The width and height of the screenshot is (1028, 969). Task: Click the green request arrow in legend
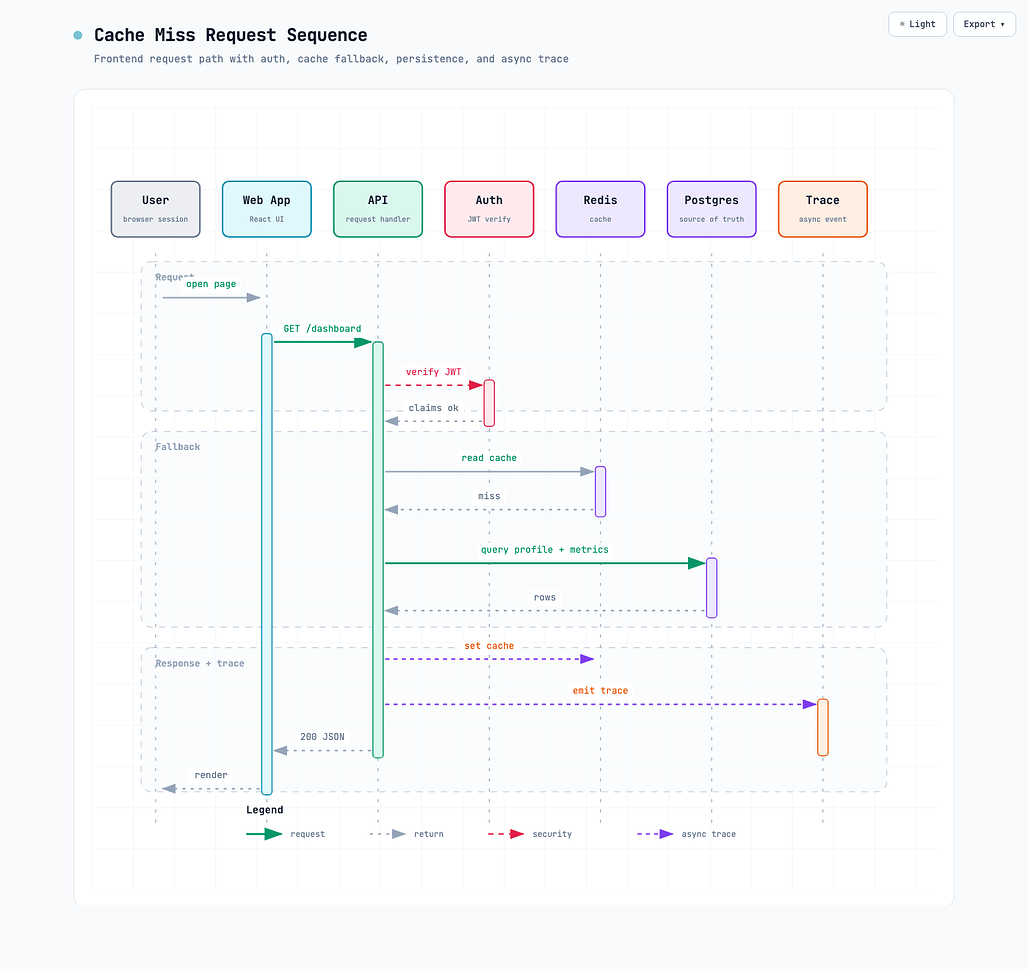click(x=264, y=834)
